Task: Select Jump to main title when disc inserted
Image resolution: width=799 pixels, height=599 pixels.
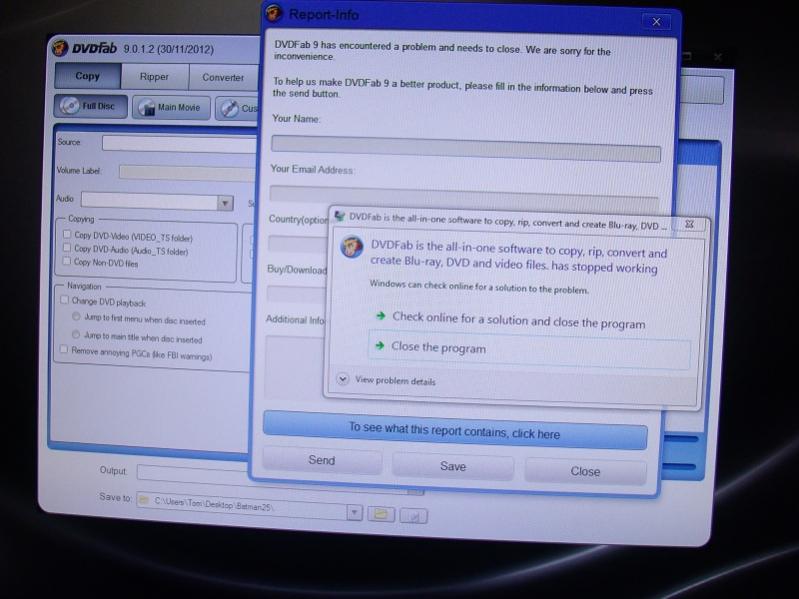Action: [76, 334]
